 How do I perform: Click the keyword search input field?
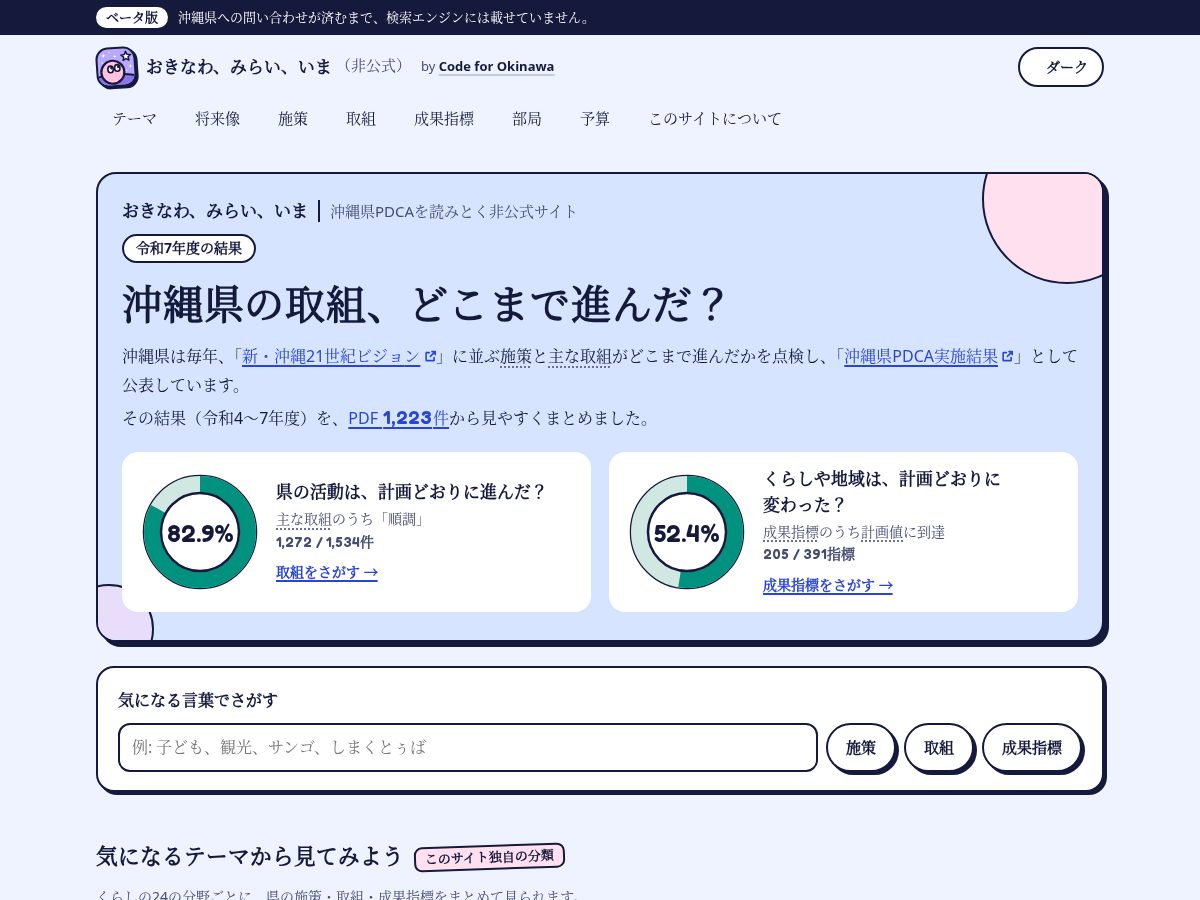[468, 747]
